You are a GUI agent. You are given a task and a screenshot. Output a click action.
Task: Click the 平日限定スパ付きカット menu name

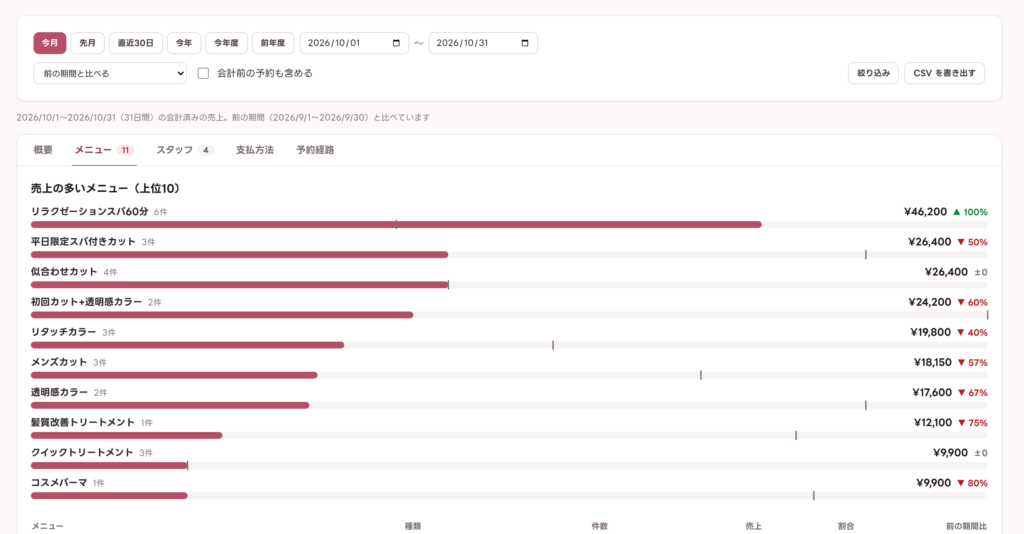click(x=83, y=242)
